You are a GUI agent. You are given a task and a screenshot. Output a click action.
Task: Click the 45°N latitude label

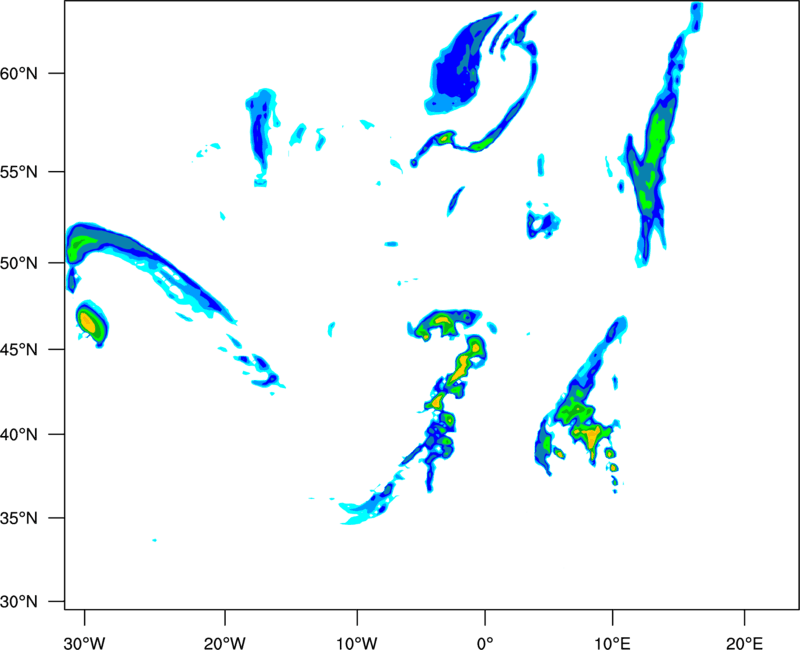point(19,350)
